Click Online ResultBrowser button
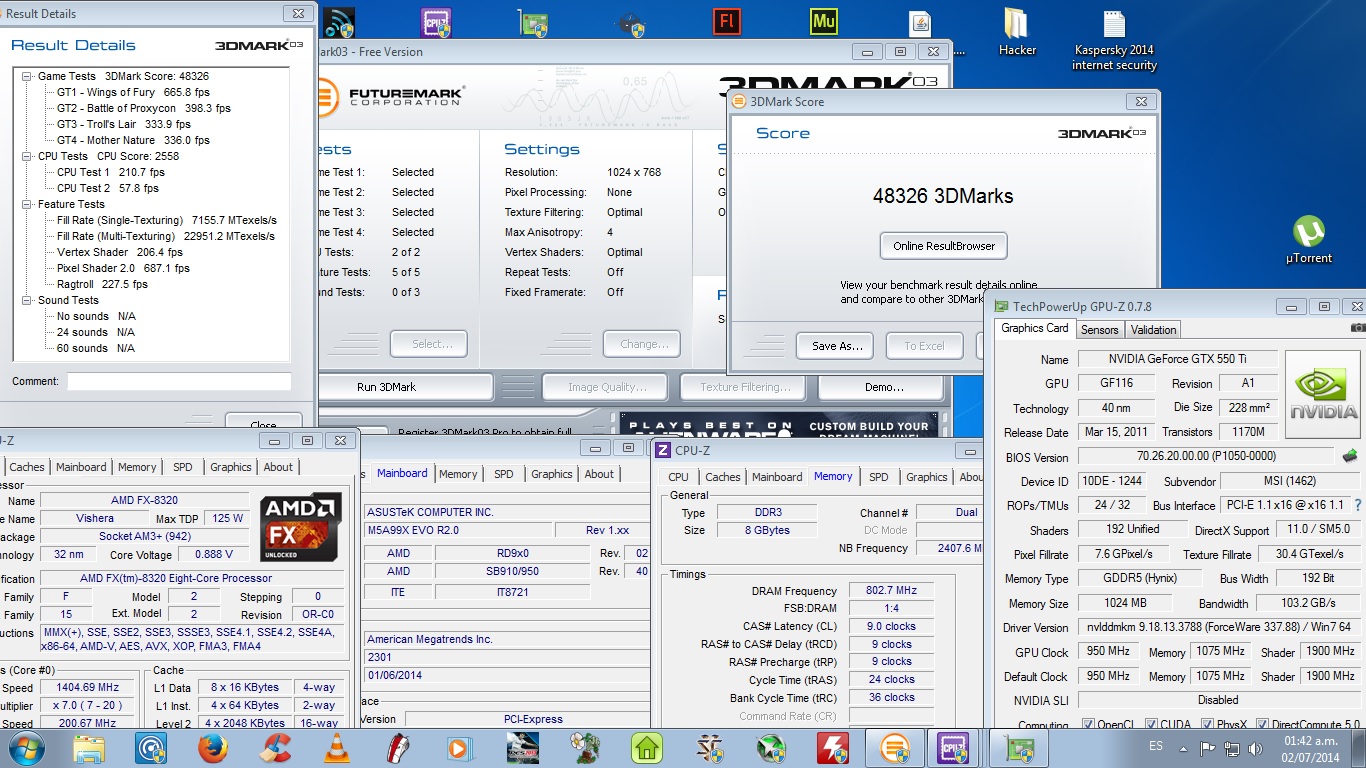 click(944, 246)
